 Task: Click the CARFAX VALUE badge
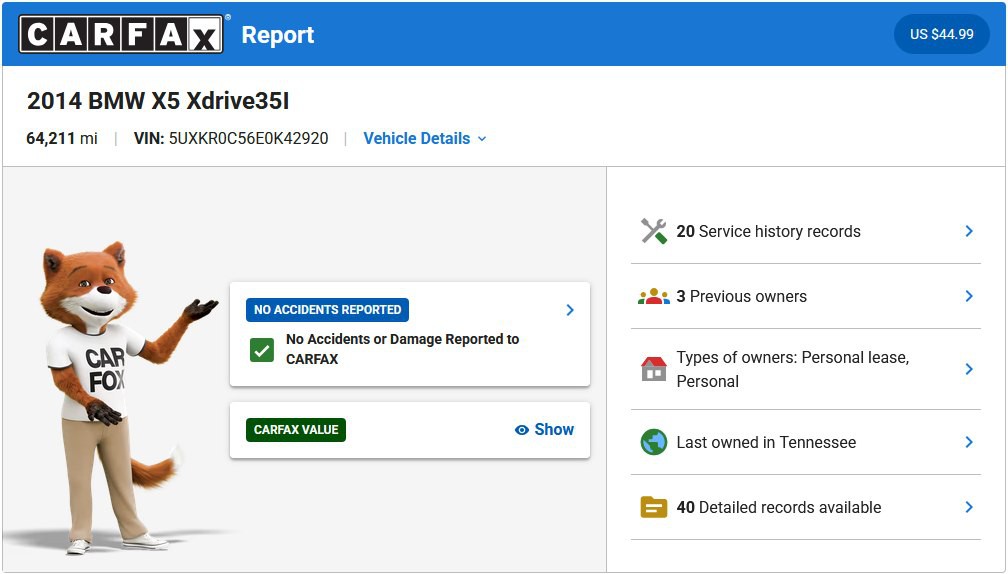pyautogui.click(x=296, y=430)
